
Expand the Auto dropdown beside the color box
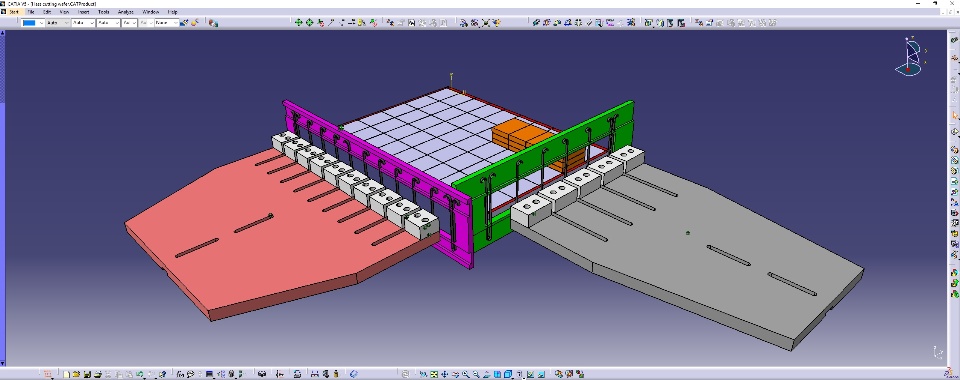click(x=58, y=23)
